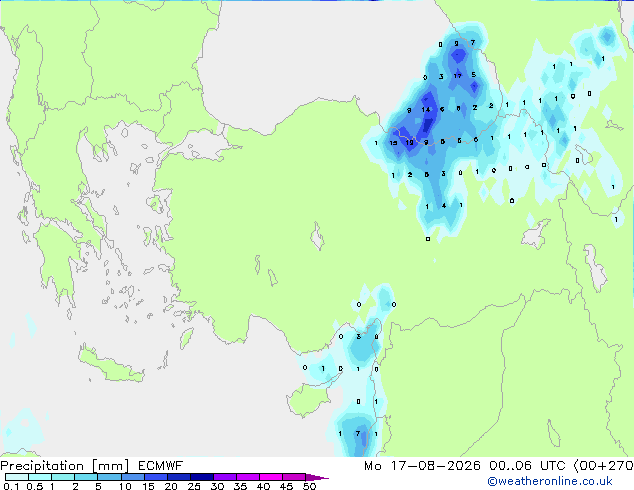Click the '15' legend scale label
The height and width of the screenshot is (490, 634).
coord(148,486)
